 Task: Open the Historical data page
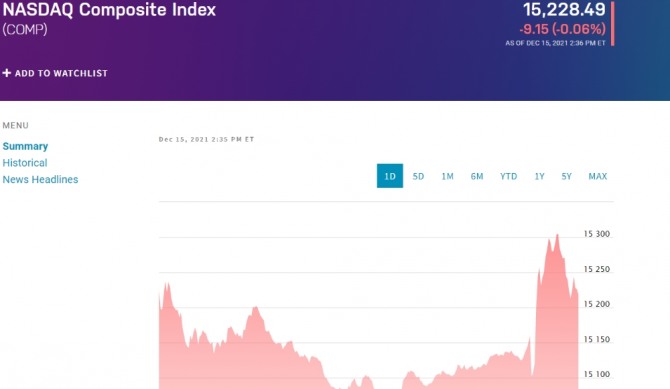25,163
